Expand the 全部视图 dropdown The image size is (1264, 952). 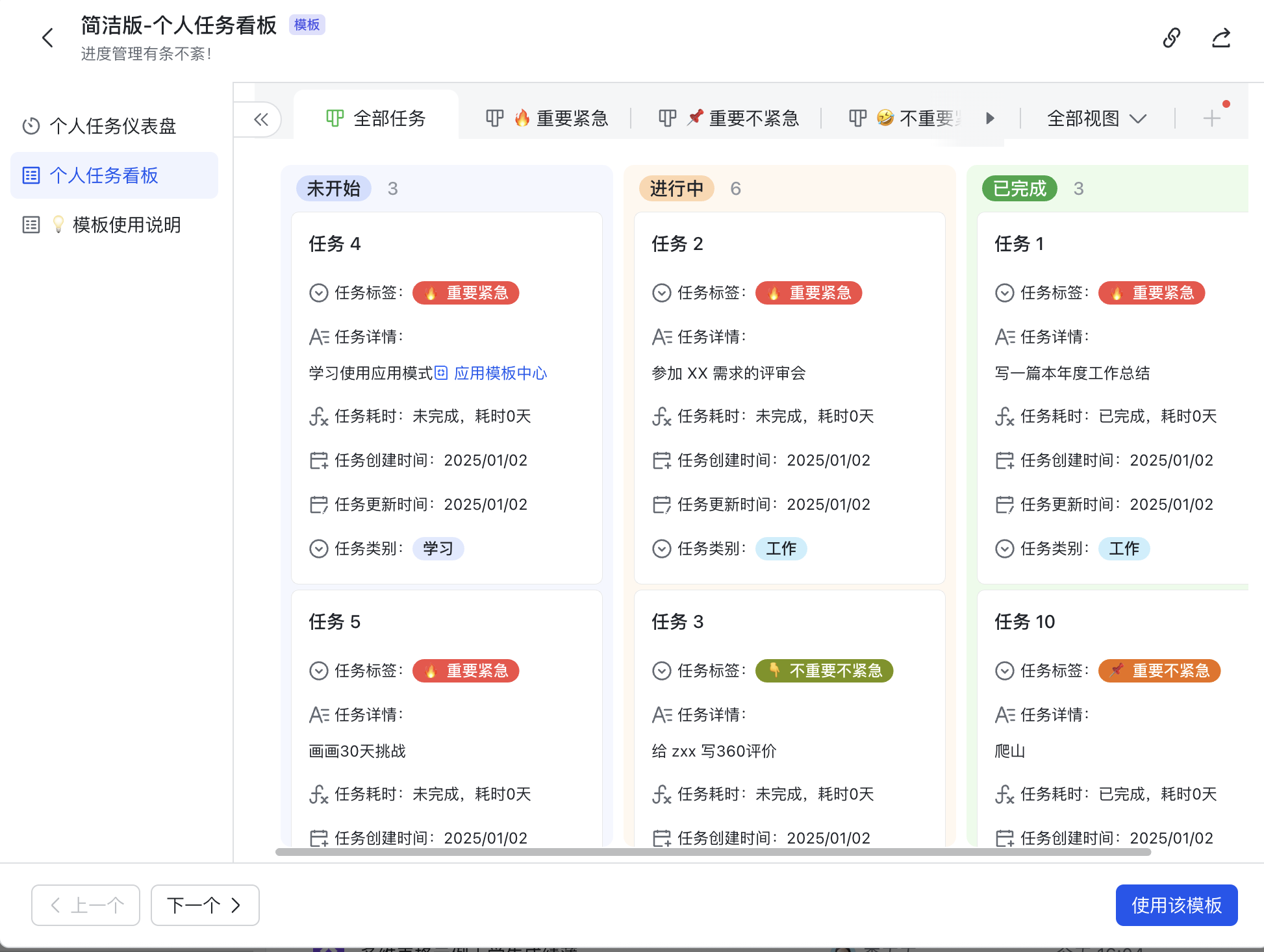point(1096,118)
